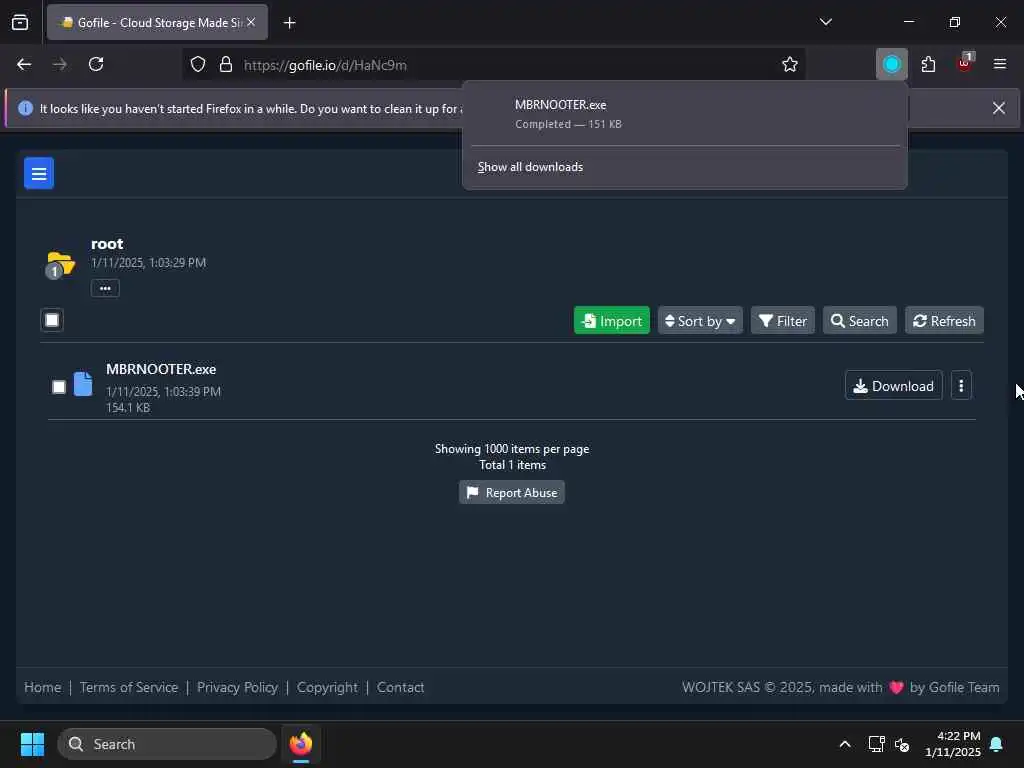1024x768 pixels.
Task: Click the Windows taskbar Search box
Action: coord(167,744)
